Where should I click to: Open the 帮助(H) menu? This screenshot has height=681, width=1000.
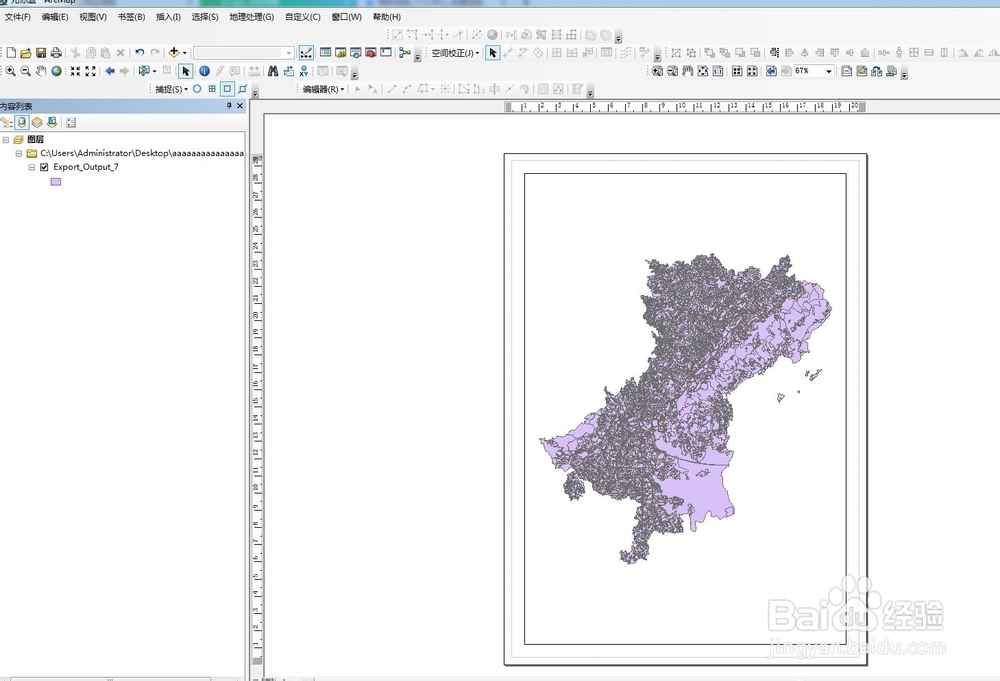click(387, 17)
